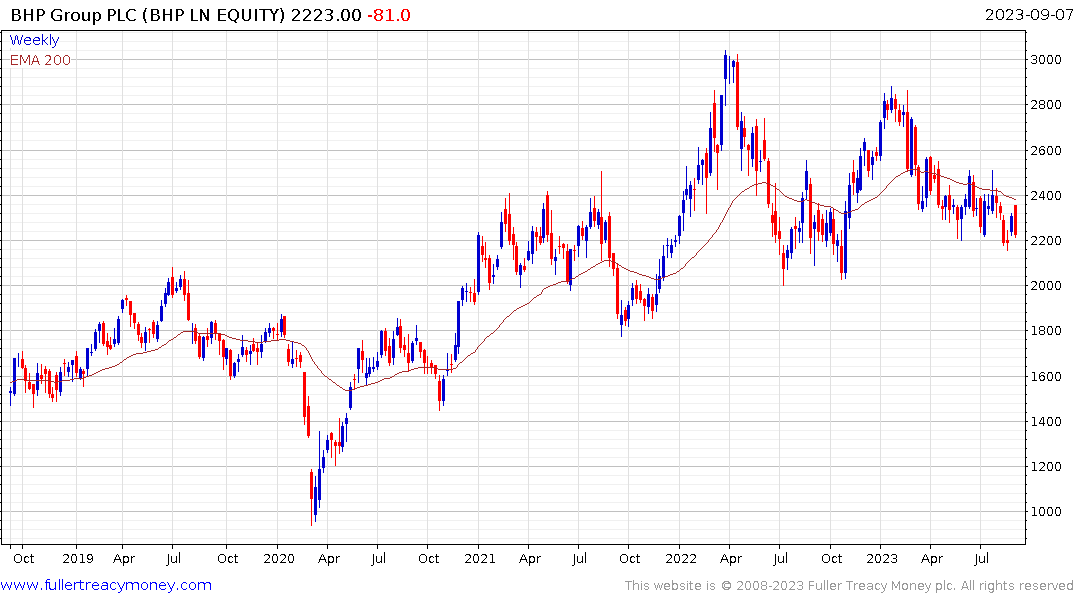Select the 1600 price axis label
Screen dimensions: 1075x600
coord(1046,376)
